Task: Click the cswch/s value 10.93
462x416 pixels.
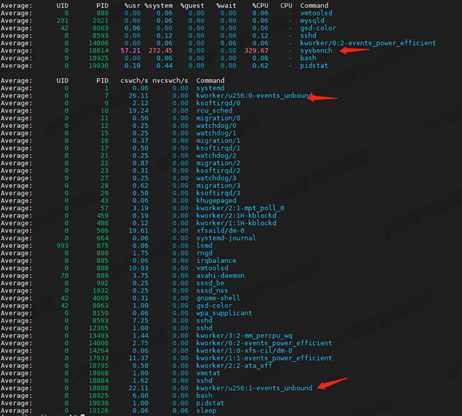Action: (x=138, y=268)
